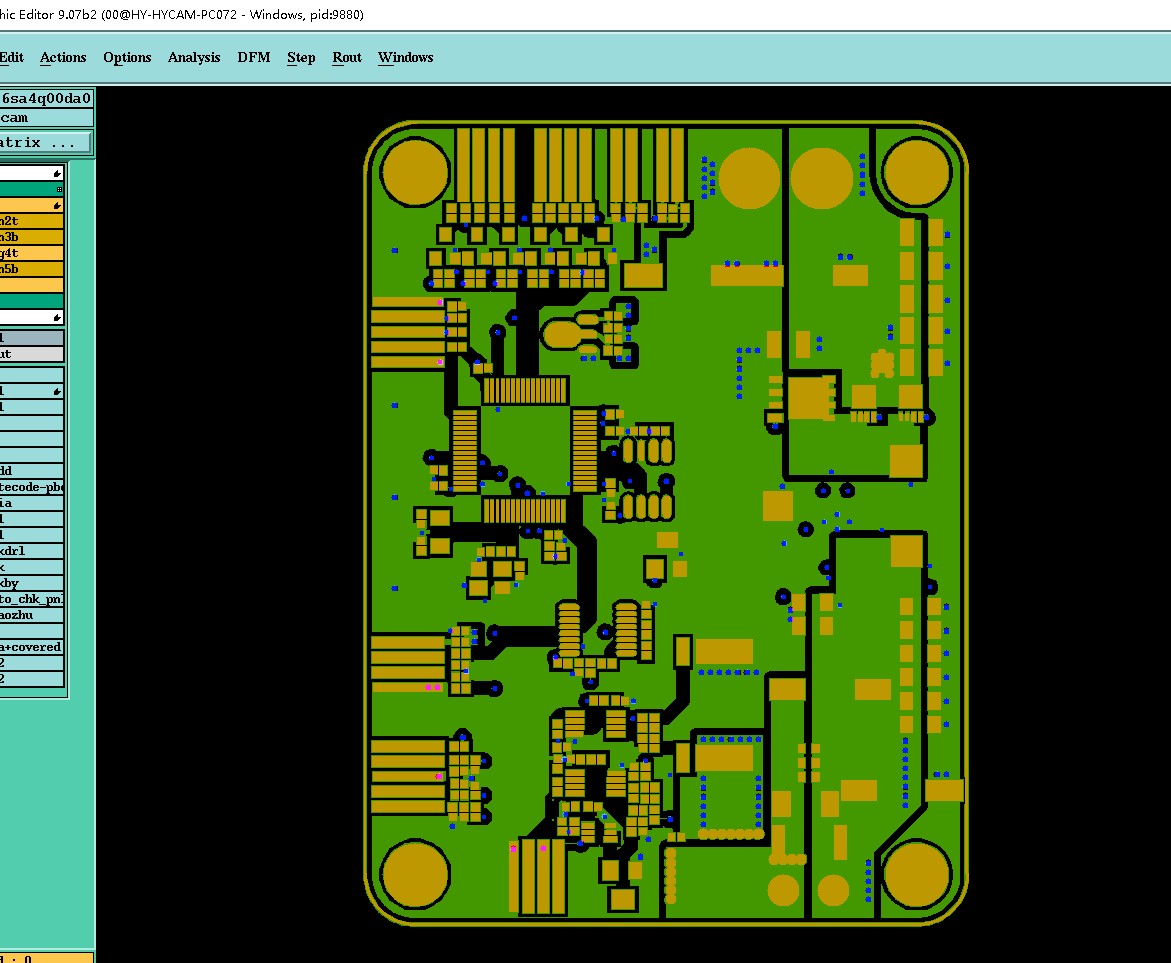Select the n5b layer row
1171x963 pixels.
pos(31,269)
